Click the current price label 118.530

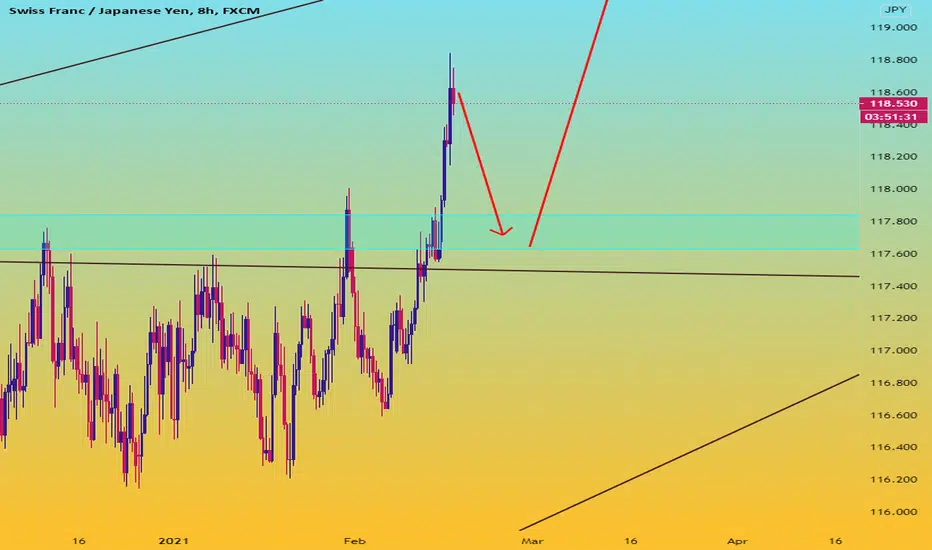pos(893,103)
